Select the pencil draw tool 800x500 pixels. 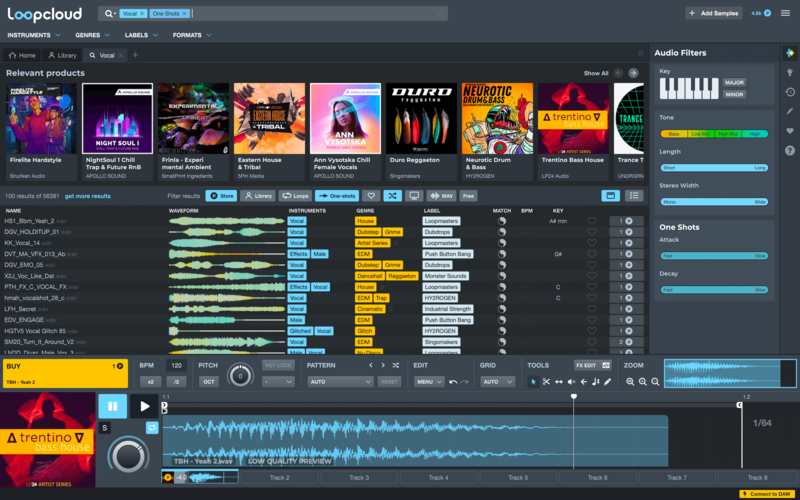(x=608, y=382)
